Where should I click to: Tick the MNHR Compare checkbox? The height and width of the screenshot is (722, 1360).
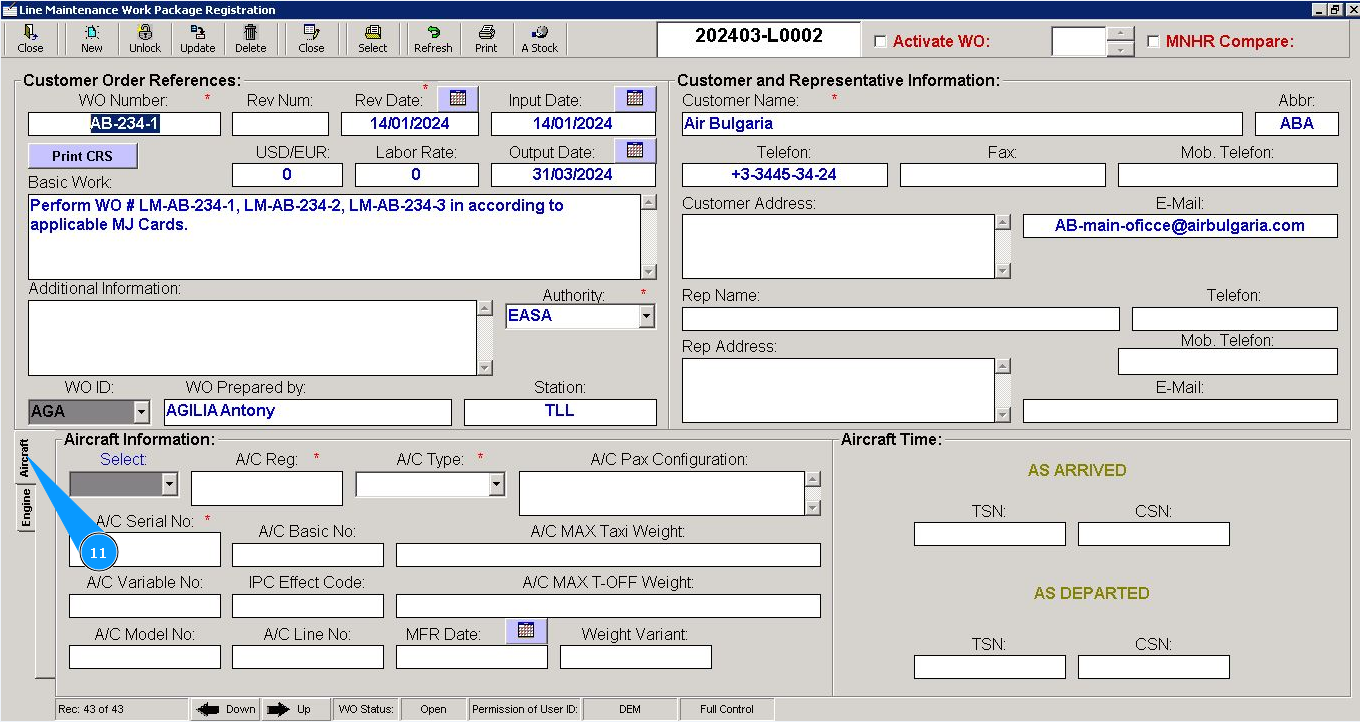1153,42
